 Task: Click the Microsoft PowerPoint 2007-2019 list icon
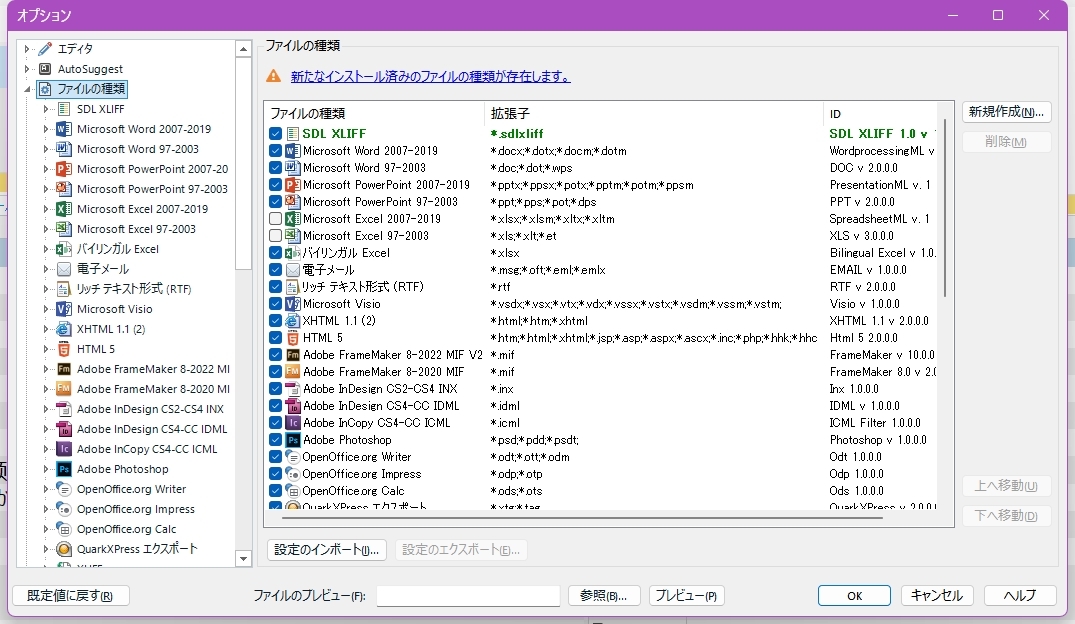point(293,185)
